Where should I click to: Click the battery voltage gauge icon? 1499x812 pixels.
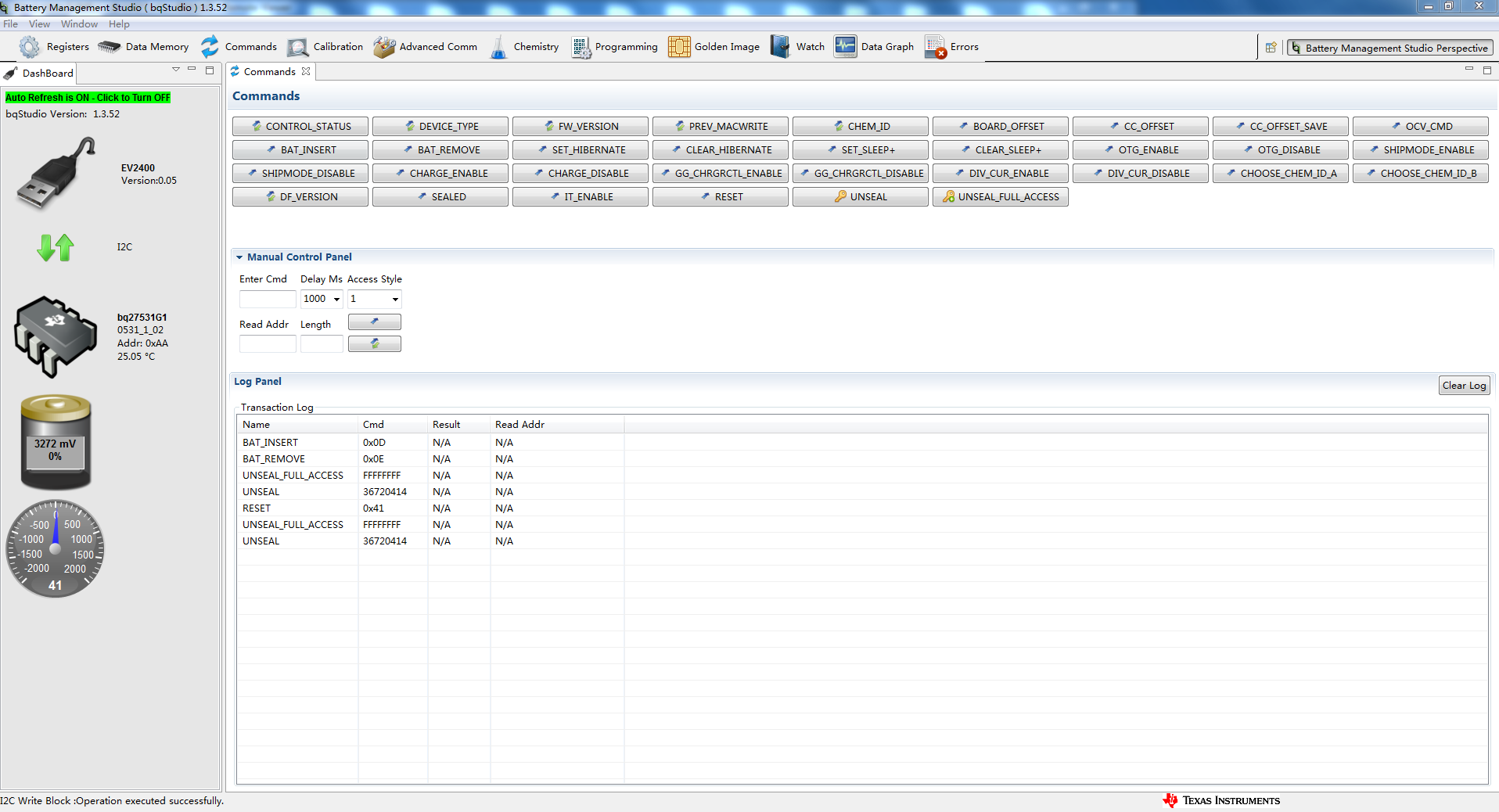pos(56,442)
